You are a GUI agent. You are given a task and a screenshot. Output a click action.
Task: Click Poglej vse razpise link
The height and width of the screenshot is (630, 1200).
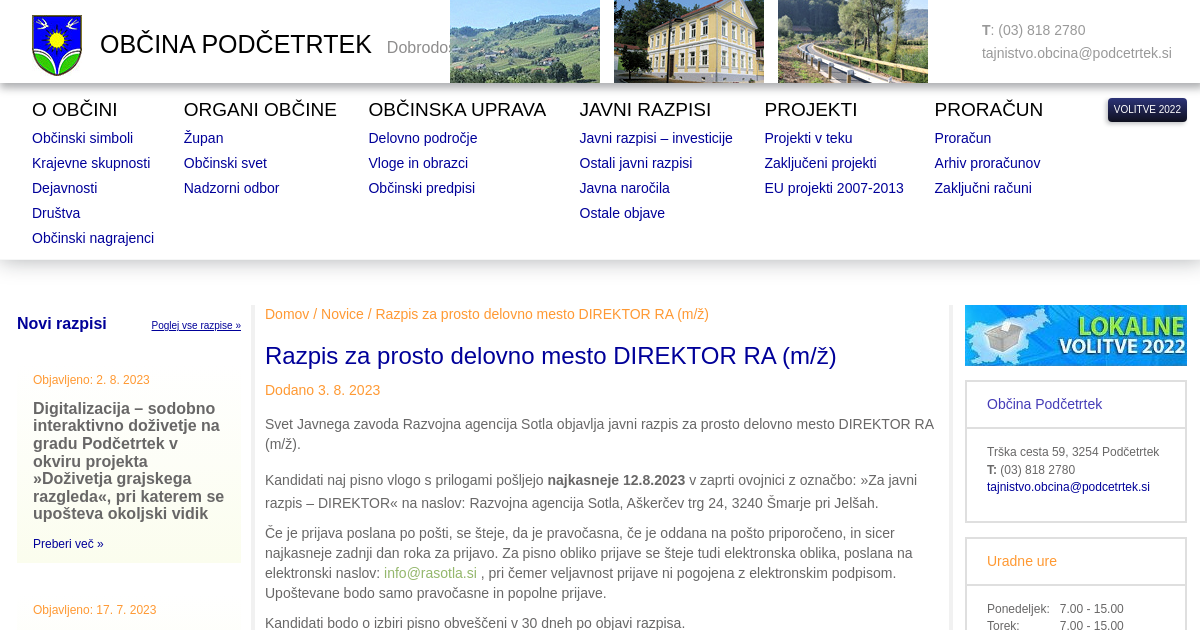(x=196, y=326)
